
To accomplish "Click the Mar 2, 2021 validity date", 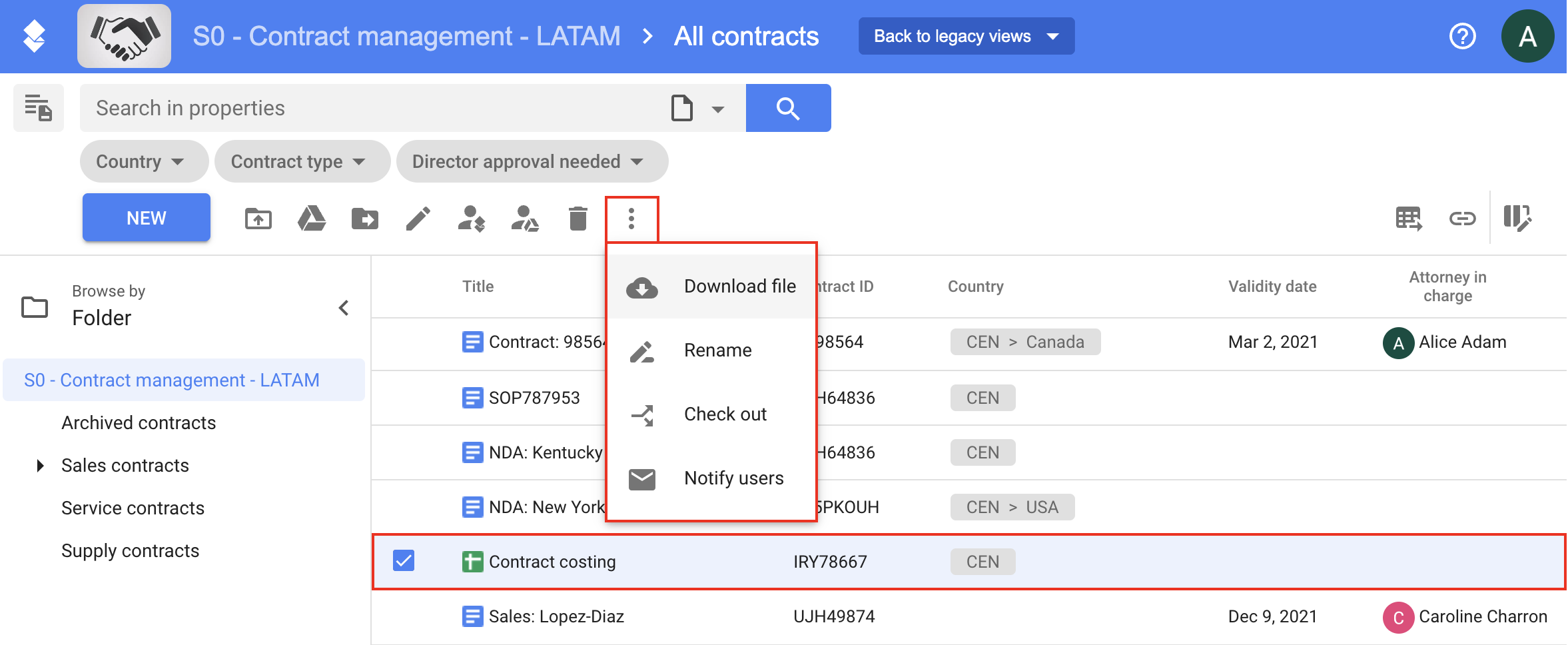I will (x=1273, y=342).
